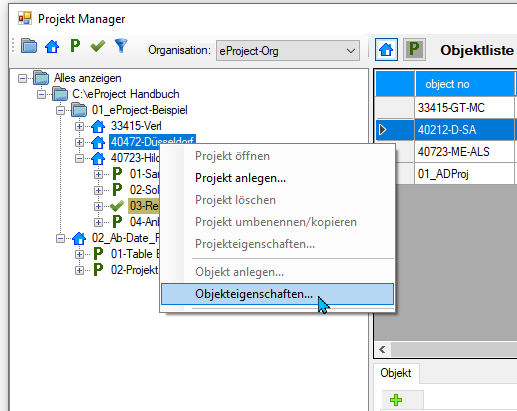
Task: Expand the 03-Re project node
Action: (x=98, y=206)
